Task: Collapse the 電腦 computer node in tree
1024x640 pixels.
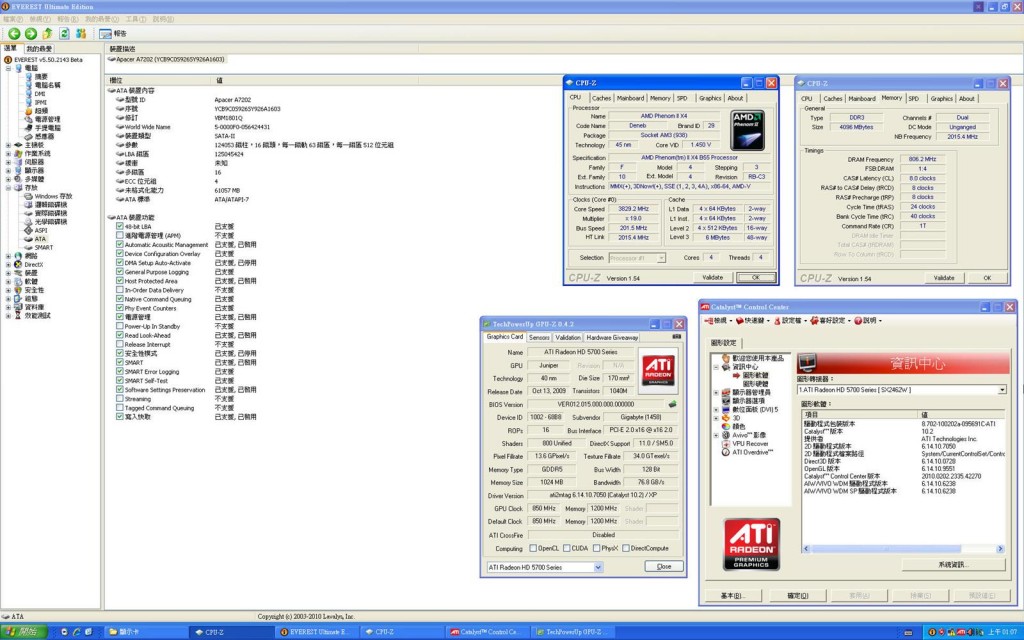Action: point(8,68)
